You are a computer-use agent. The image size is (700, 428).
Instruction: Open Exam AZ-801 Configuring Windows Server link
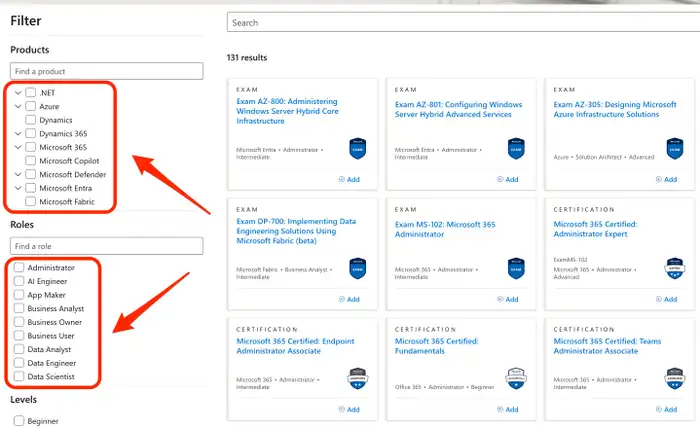(x=458, y=109)
